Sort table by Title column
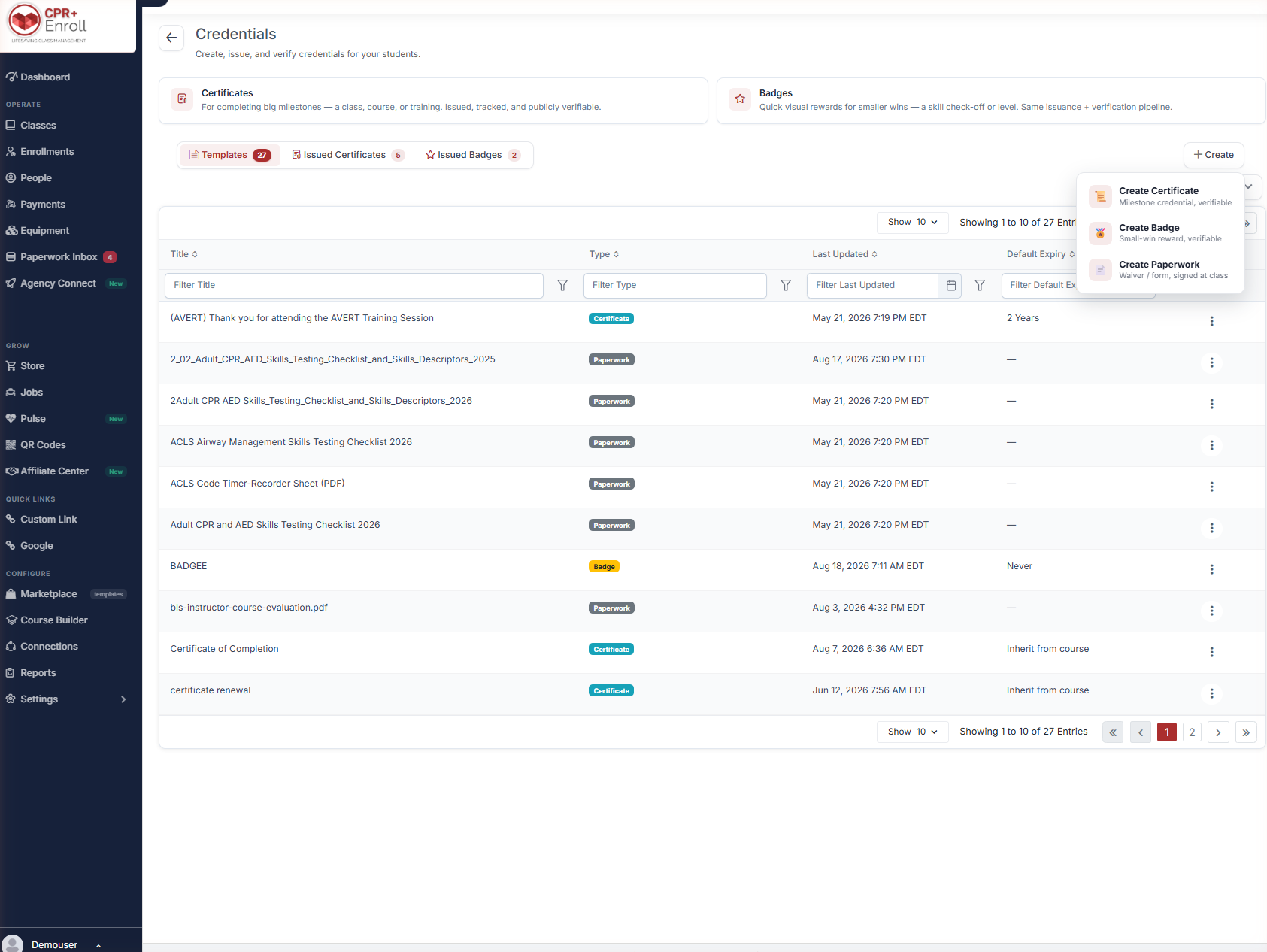The width and height of the screenshot is (1267, 952). (184, 254)
